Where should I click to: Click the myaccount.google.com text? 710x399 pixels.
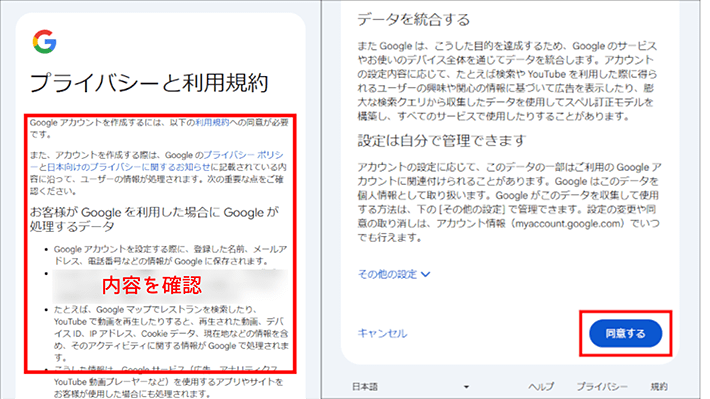click(x=568, y=223)
